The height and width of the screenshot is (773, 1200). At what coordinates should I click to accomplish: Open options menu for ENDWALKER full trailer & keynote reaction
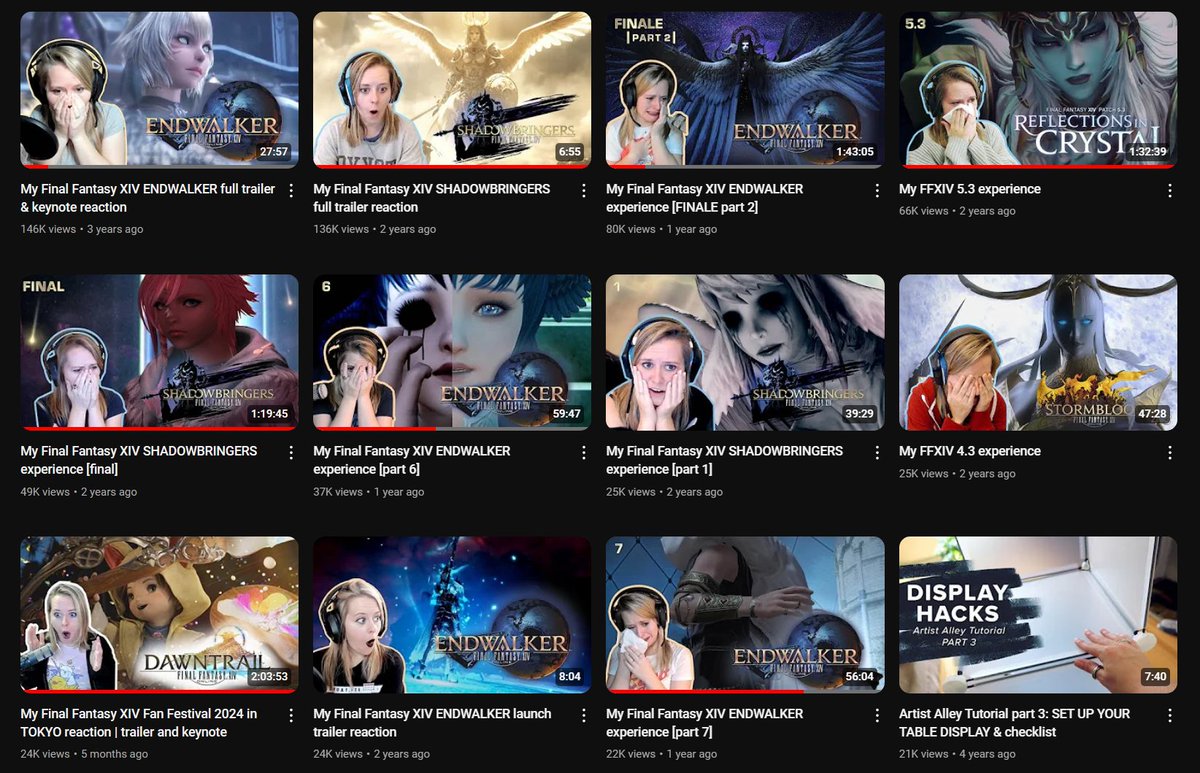click(x=291, y=190)
